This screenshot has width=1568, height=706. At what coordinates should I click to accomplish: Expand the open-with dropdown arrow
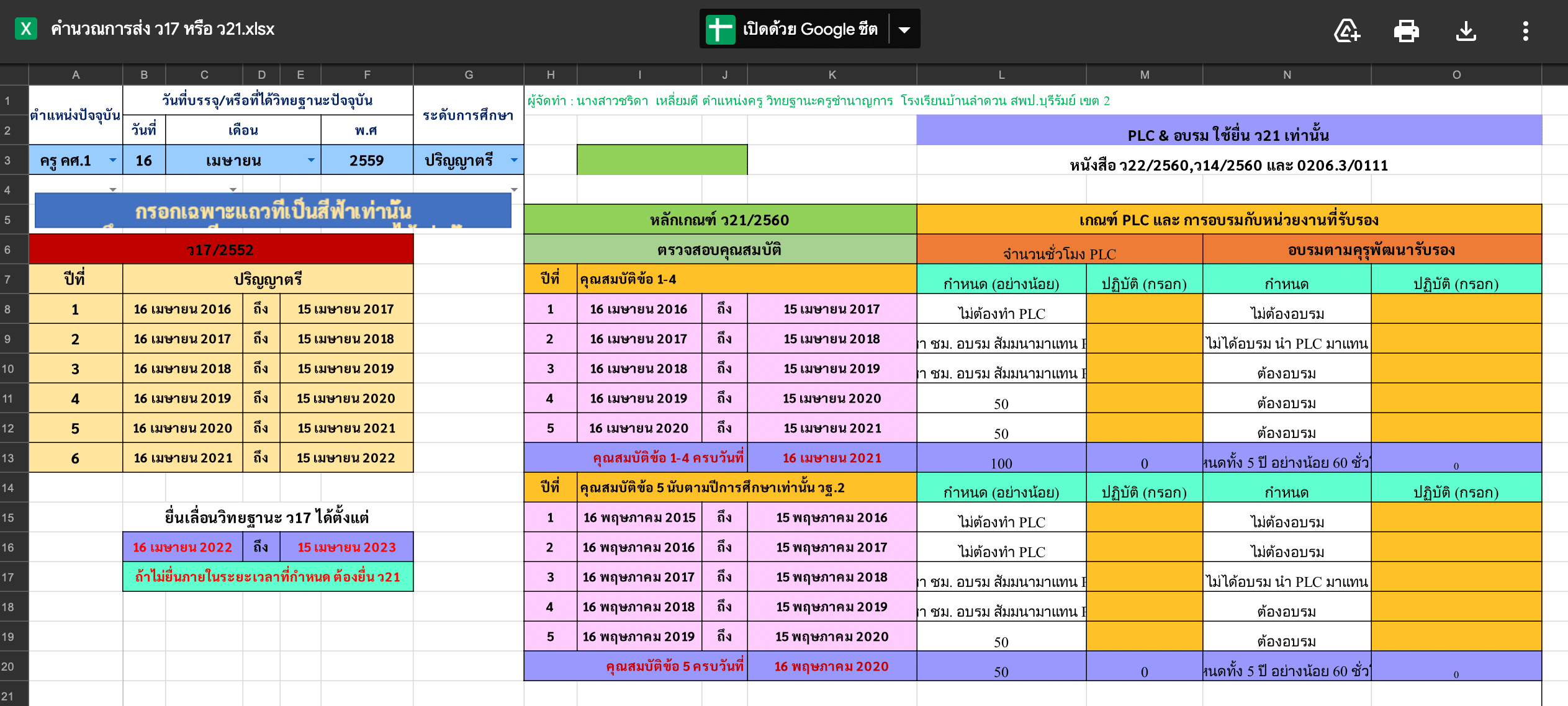click(x=904, y=29)
